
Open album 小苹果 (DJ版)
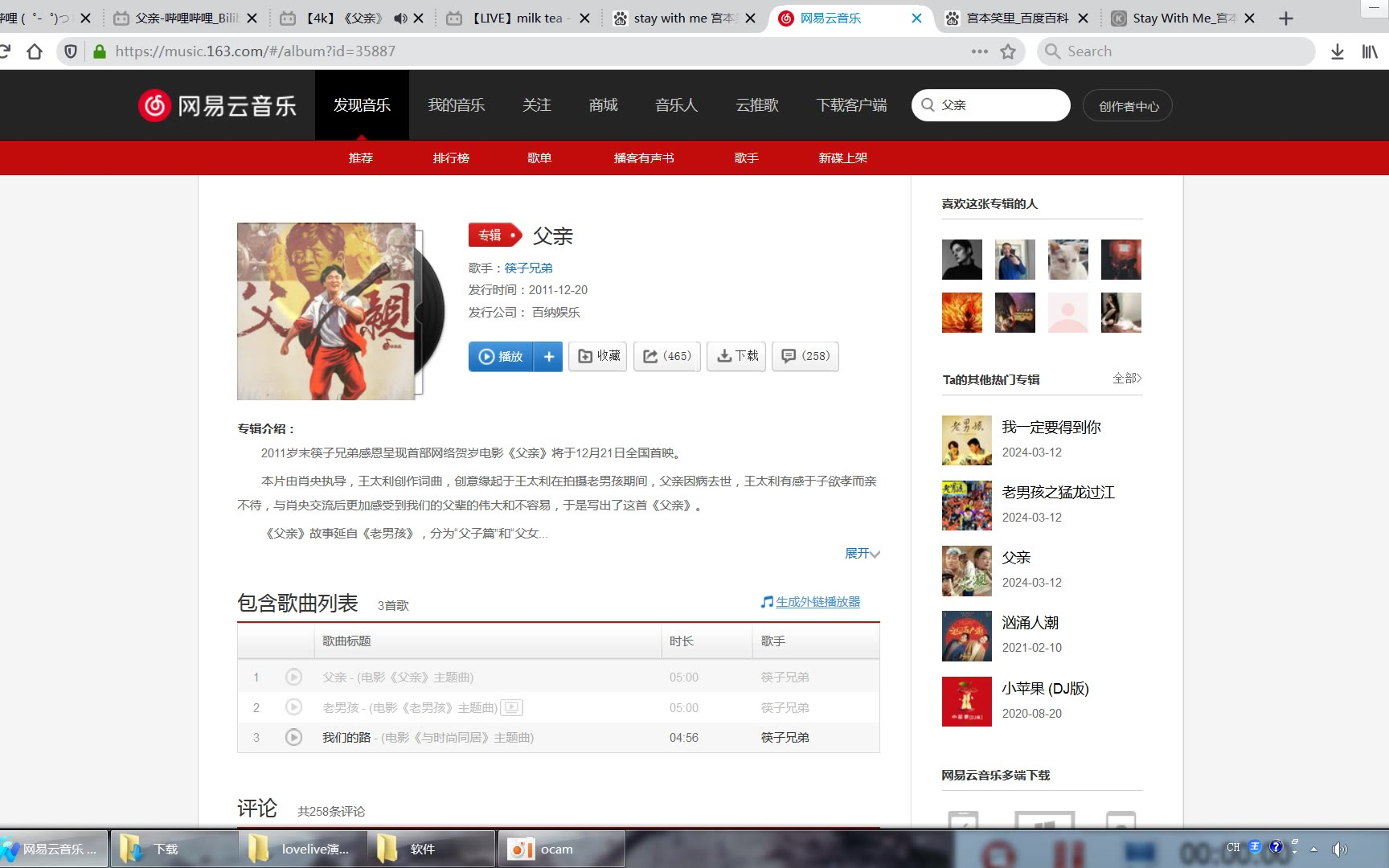coord(1045,689)
